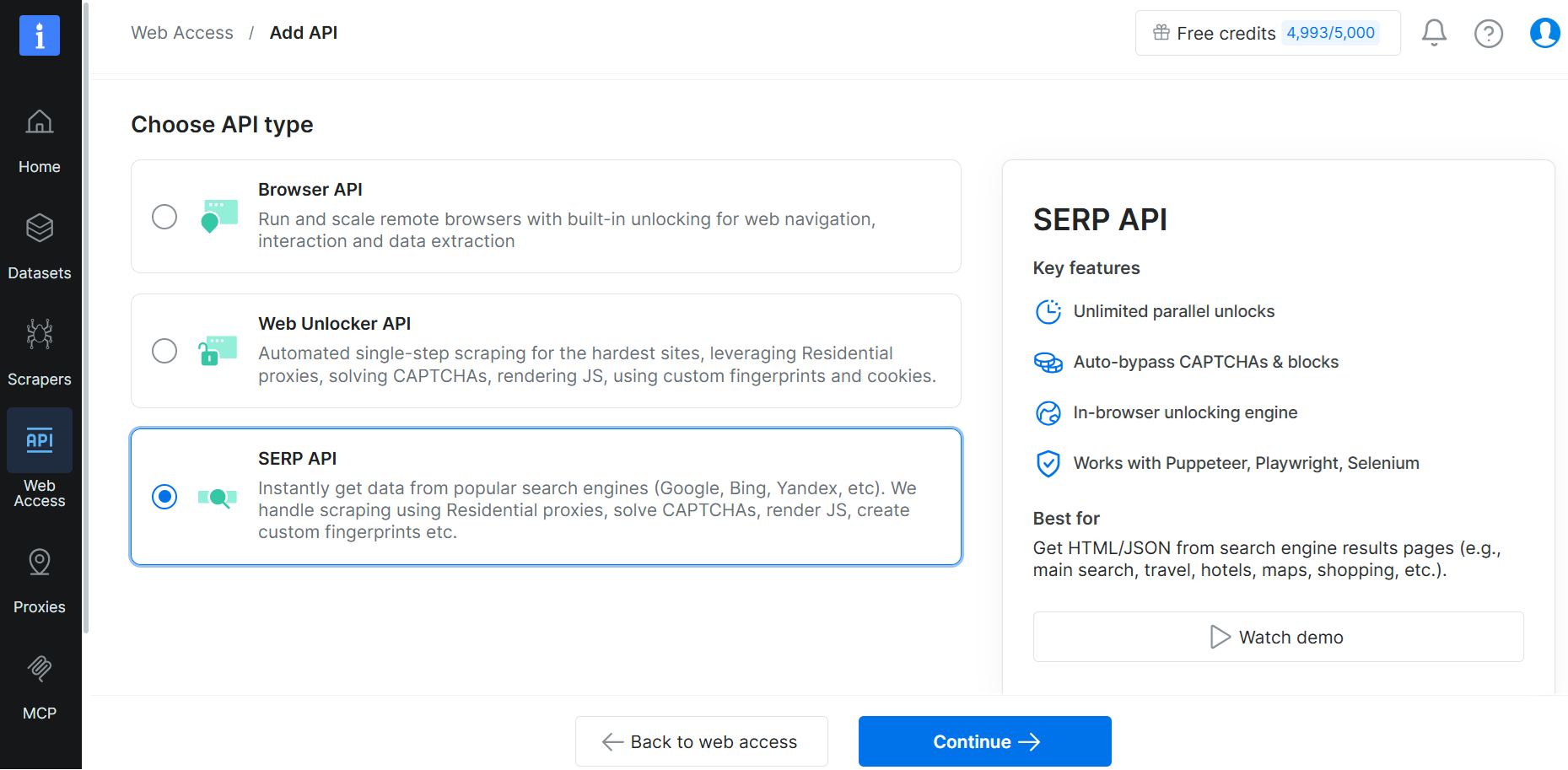Click the Watch demo button
This screenshot has height=770, width=1568.
click(x=1279, y=637)
